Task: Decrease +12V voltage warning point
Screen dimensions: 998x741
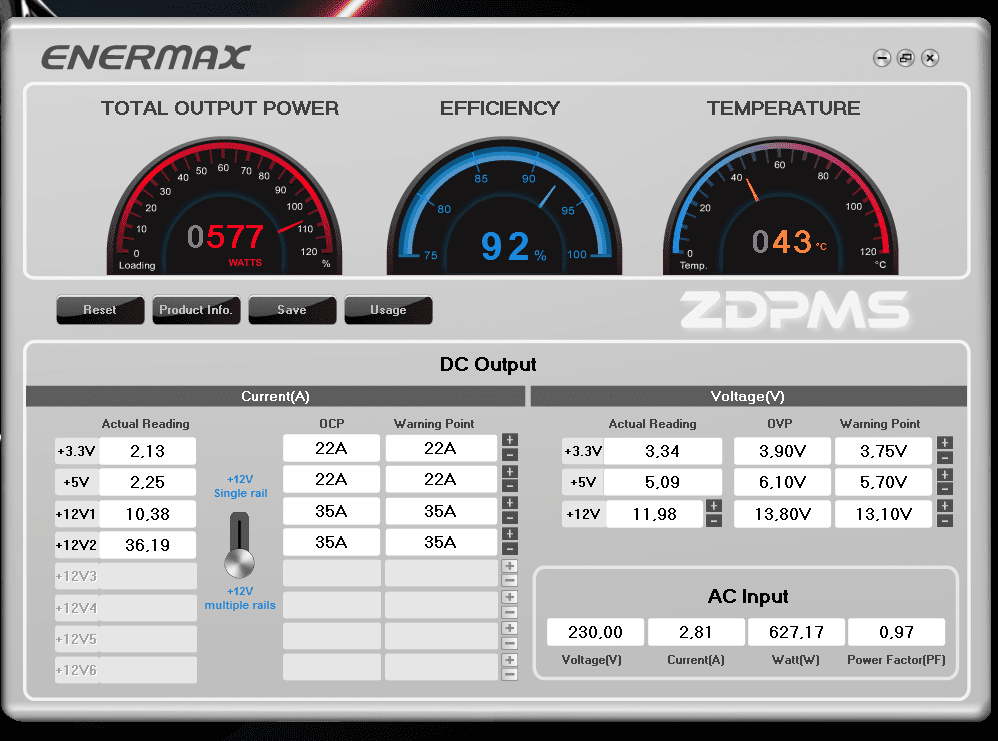Action: [x=945, y=520]
